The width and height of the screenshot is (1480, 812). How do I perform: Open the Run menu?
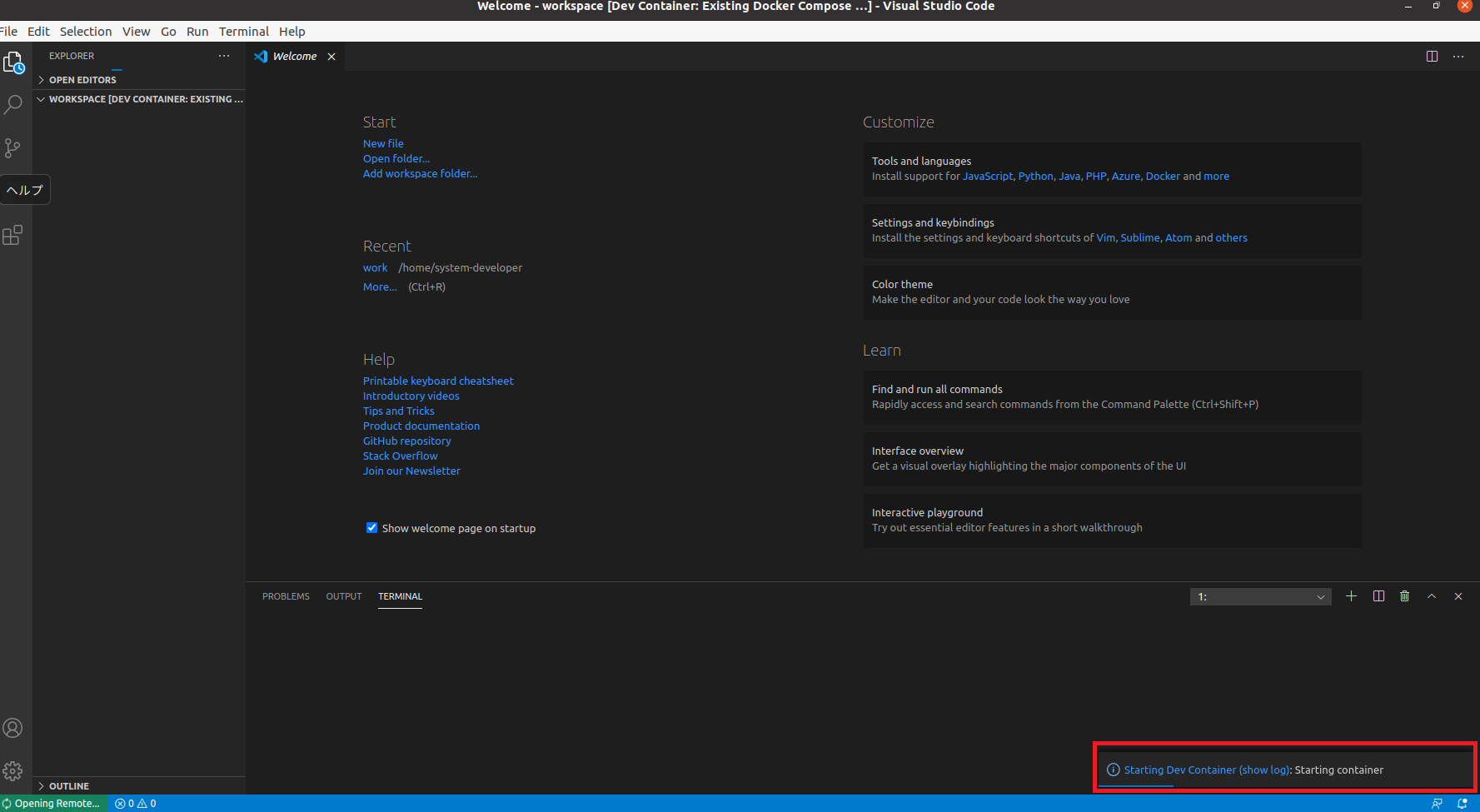(197, 32)
